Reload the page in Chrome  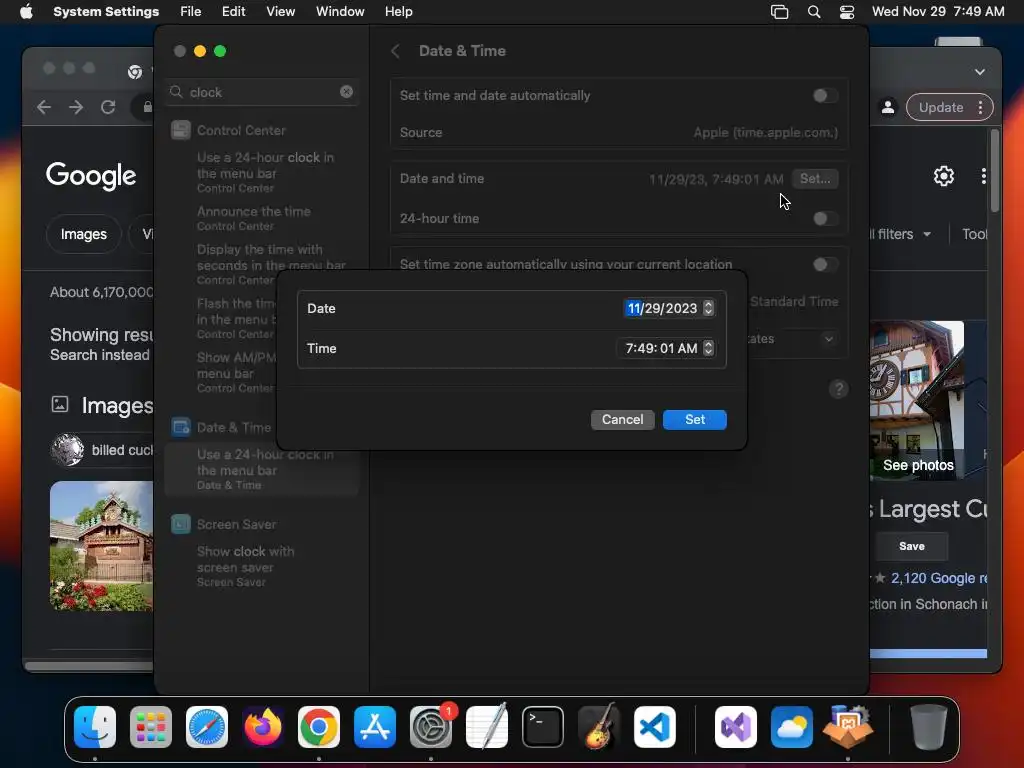(x=108, y=107)
